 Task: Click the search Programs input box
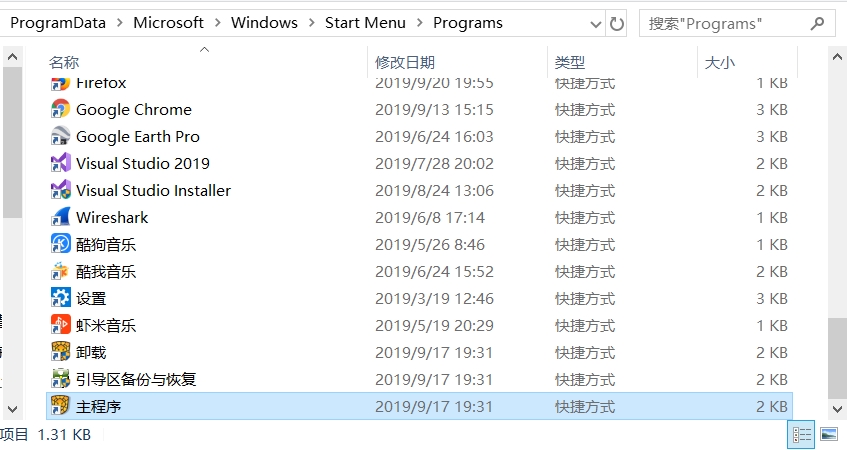(x=730, y=23)
